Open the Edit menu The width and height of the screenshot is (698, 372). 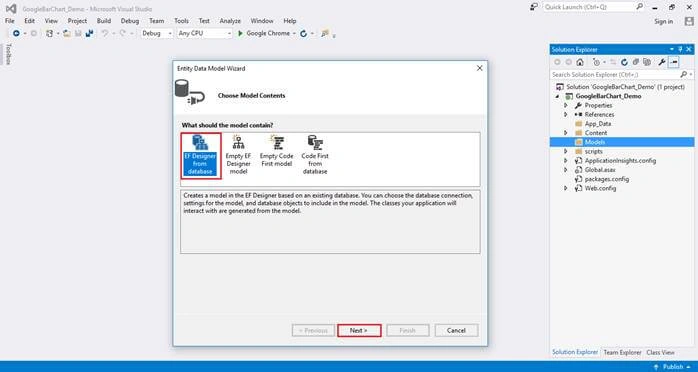pyautogui.click(x=29, y=21)
